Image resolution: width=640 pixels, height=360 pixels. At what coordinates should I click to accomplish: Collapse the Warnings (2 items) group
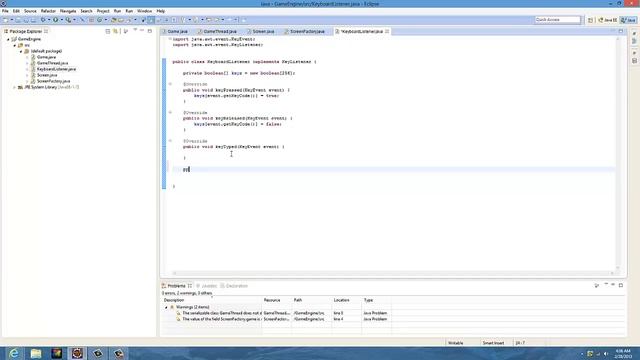pos(166,307)
